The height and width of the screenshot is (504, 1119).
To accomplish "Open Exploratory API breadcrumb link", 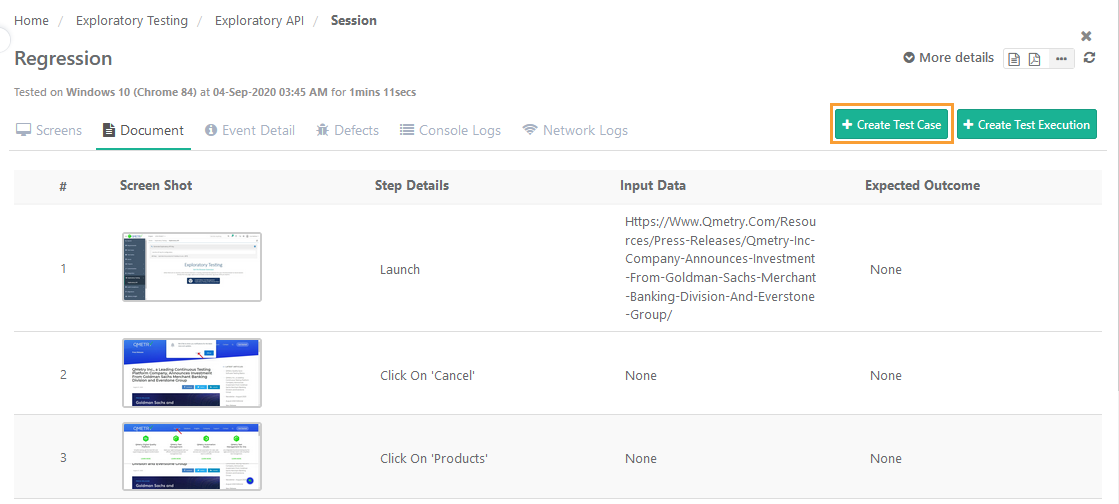I will coord(260,21).
